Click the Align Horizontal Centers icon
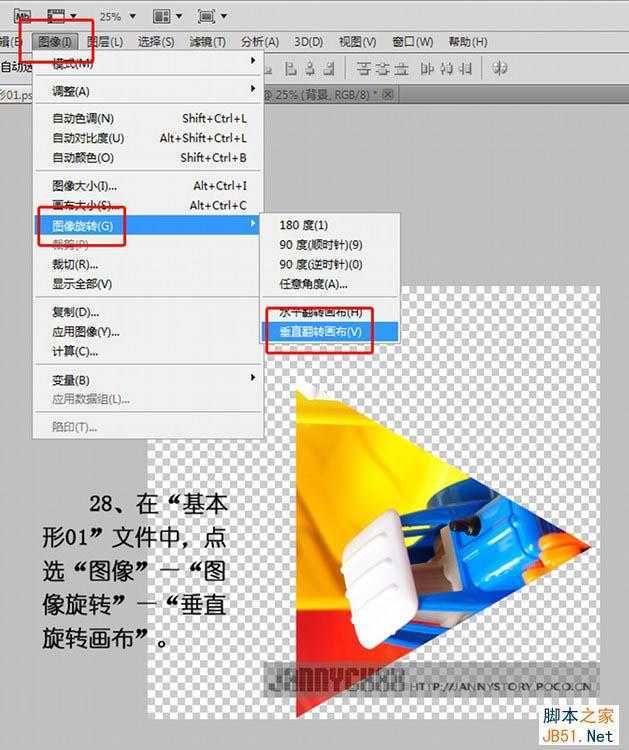 (310, 69)
